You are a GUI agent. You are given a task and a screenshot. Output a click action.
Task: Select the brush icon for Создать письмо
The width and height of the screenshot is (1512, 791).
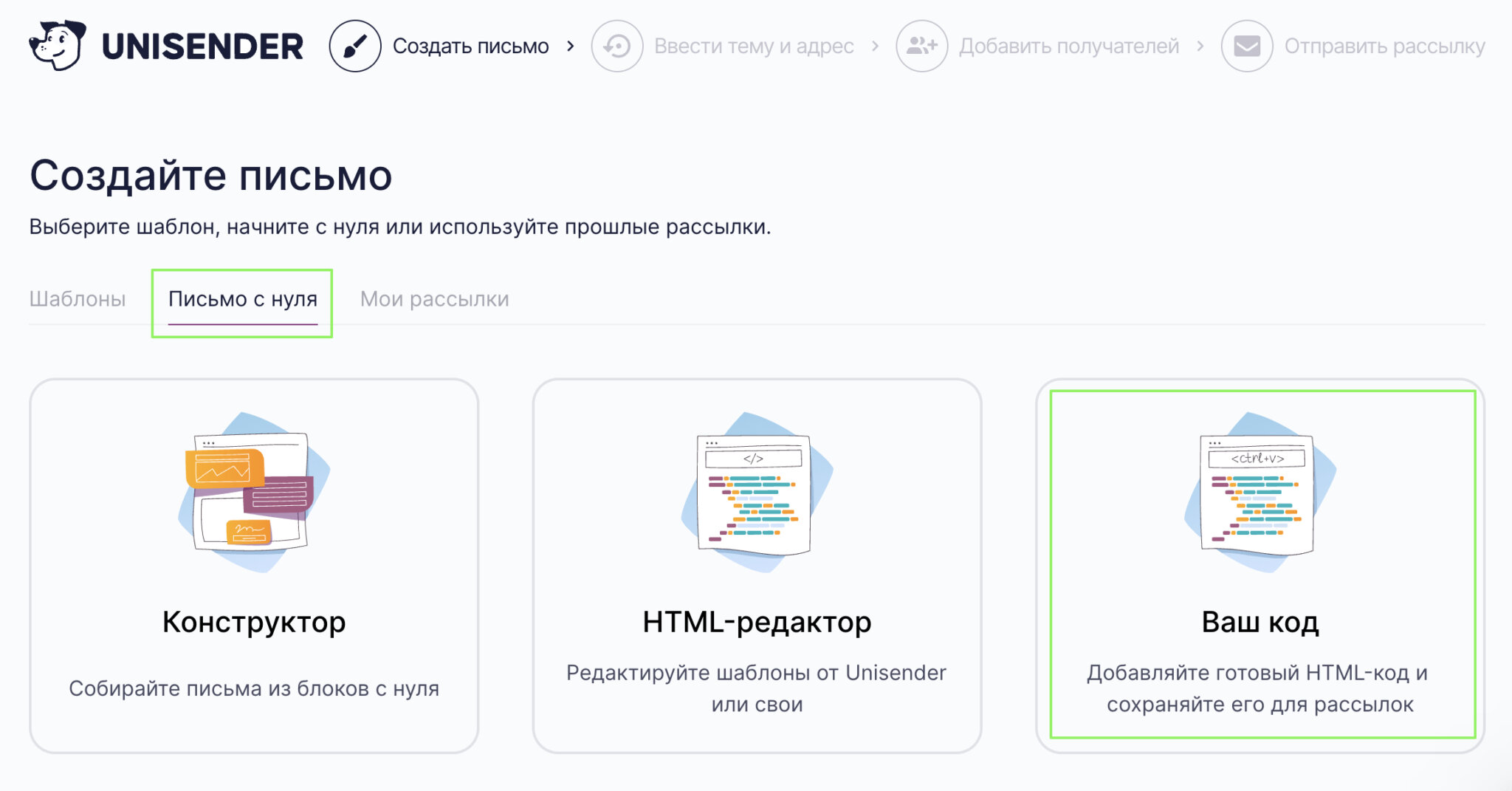[x=354, y=46]
